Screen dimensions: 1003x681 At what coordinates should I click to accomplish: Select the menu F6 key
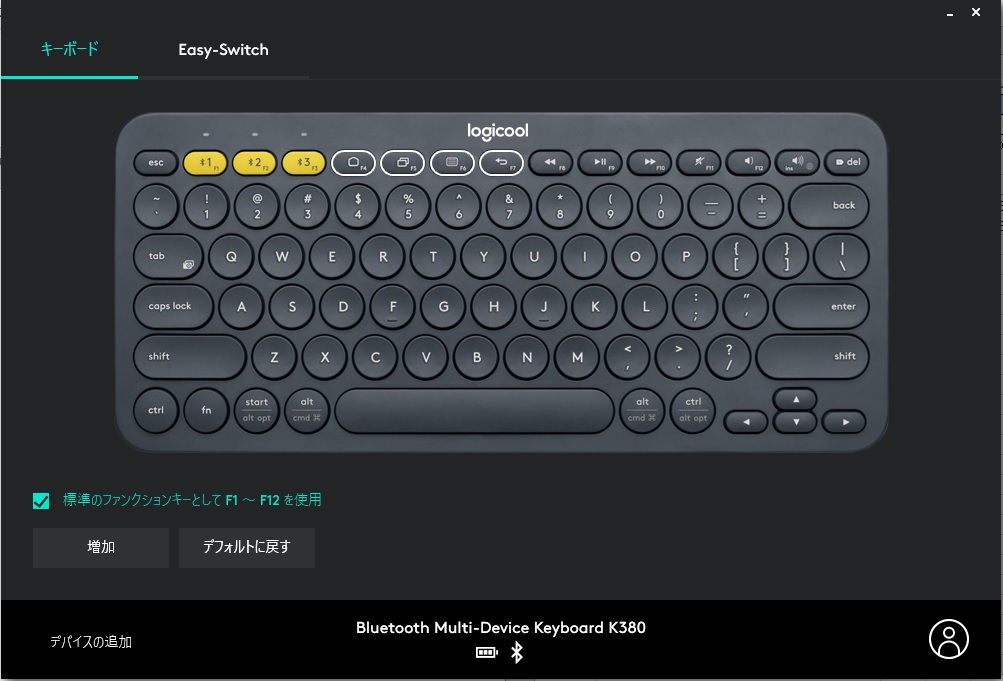click(452, 163)
